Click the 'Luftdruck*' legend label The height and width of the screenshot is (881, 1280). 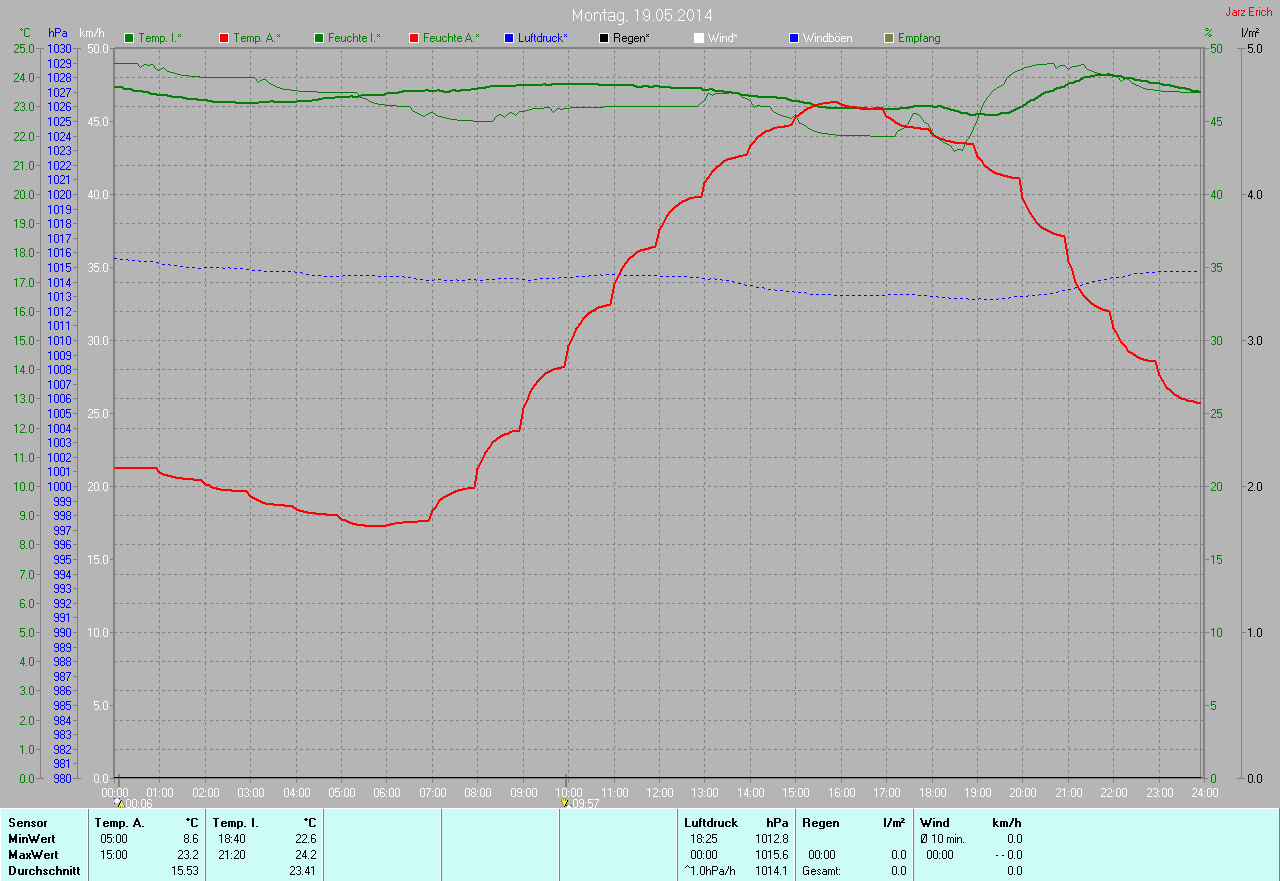click(x=543, y=38)
